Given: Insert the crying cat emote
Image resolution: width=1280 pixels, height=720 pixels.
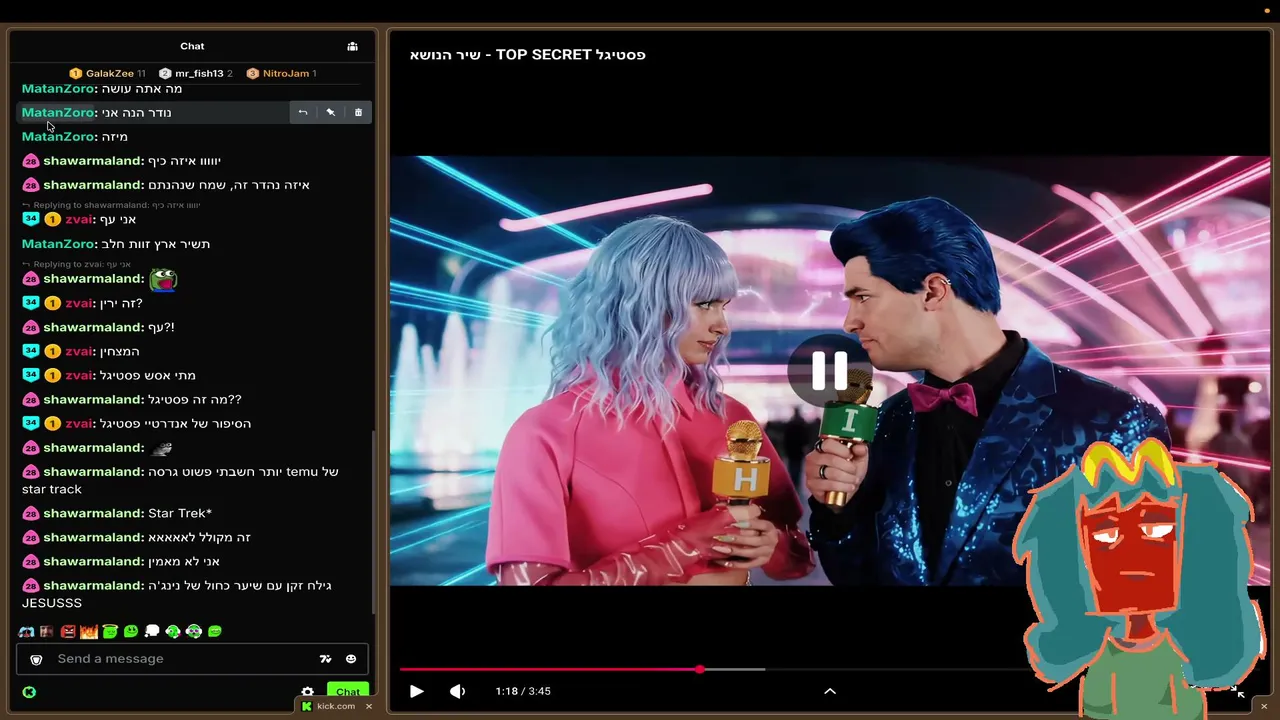Looking at the screenshot, I should point(26,631).
